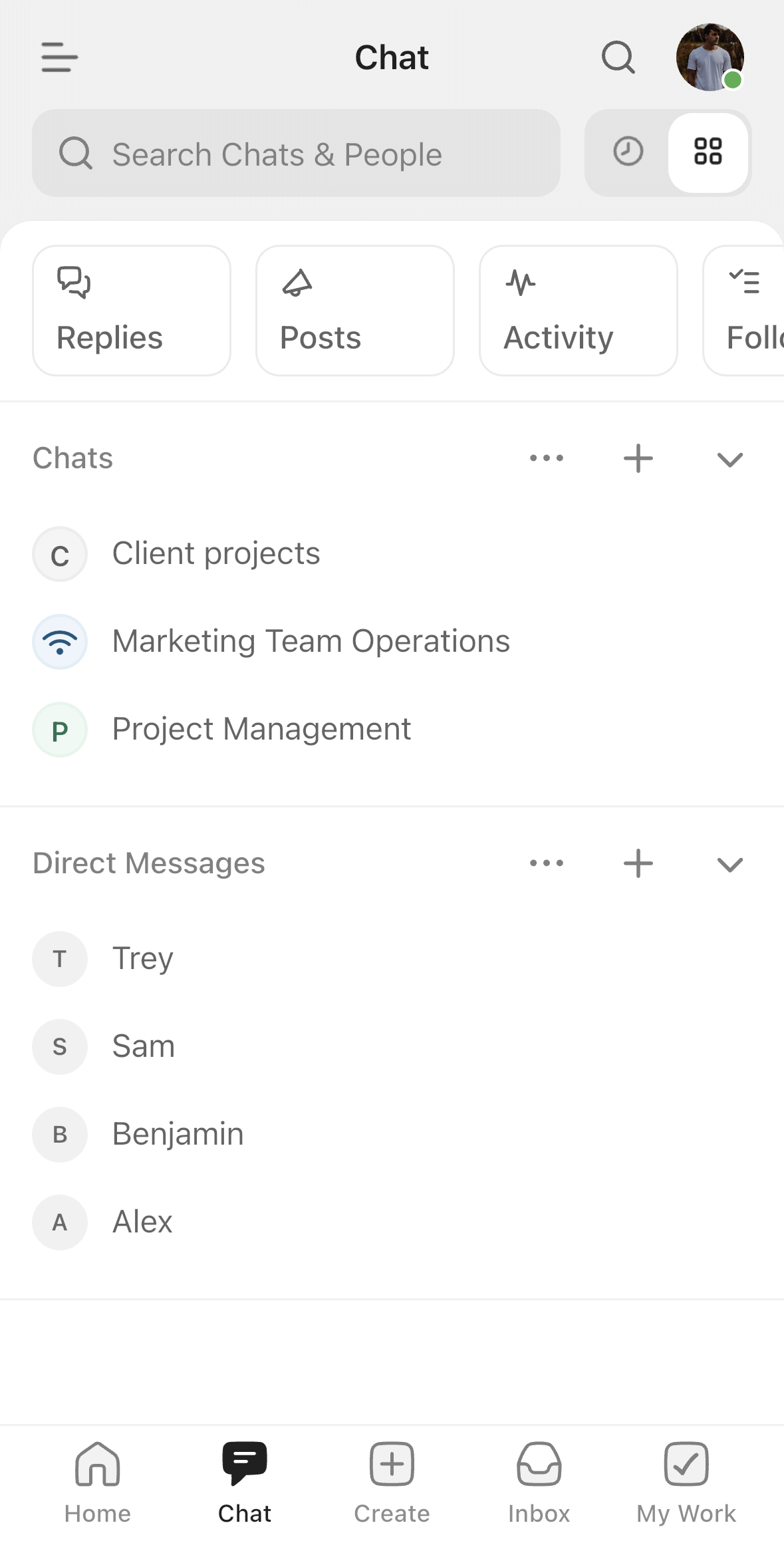Collapse the Direct Messages section
Viewport: 784px width, 1561px height.
click(730, 864)
